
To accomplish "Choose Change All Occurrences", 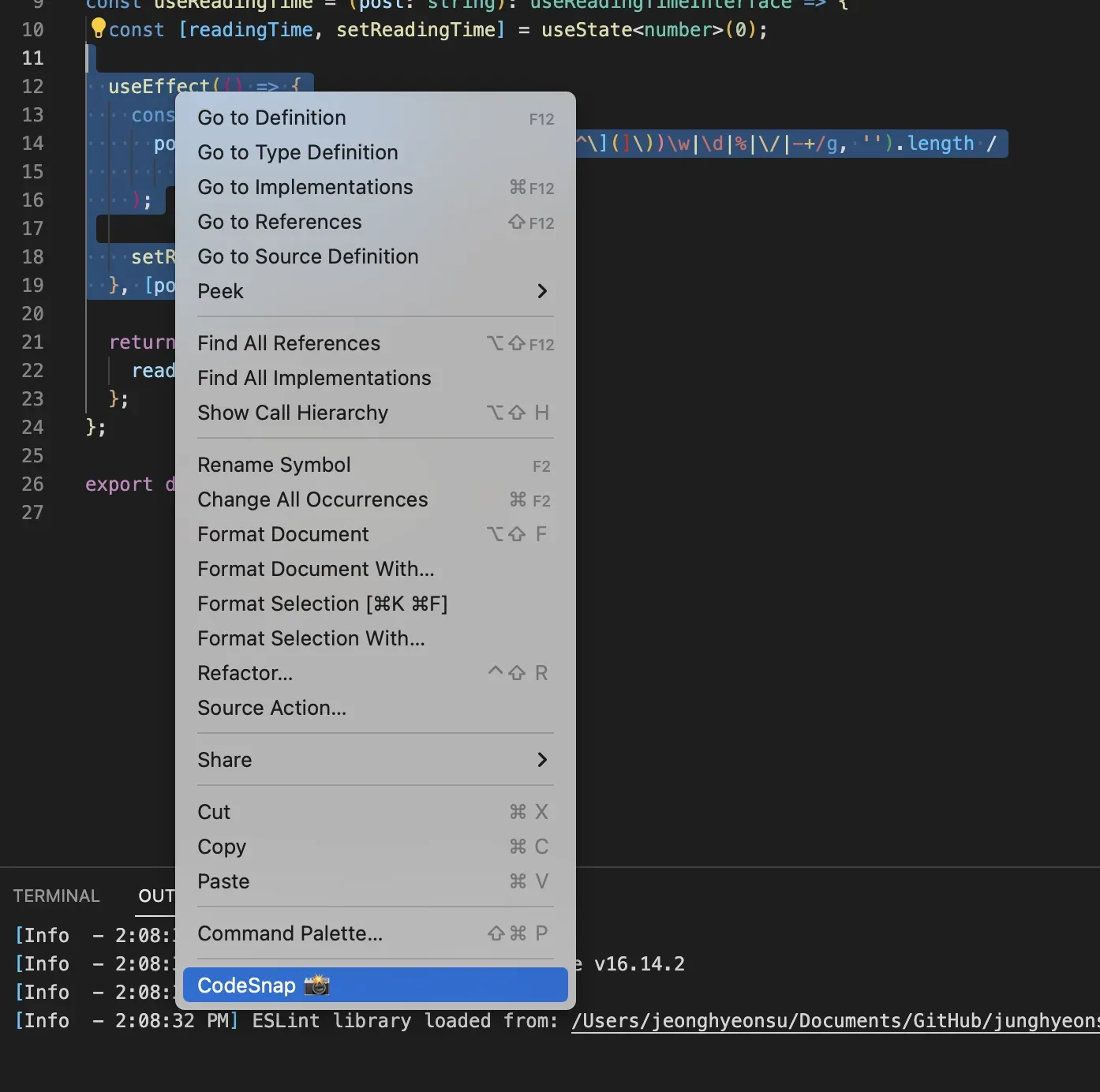I will point(312,499).
